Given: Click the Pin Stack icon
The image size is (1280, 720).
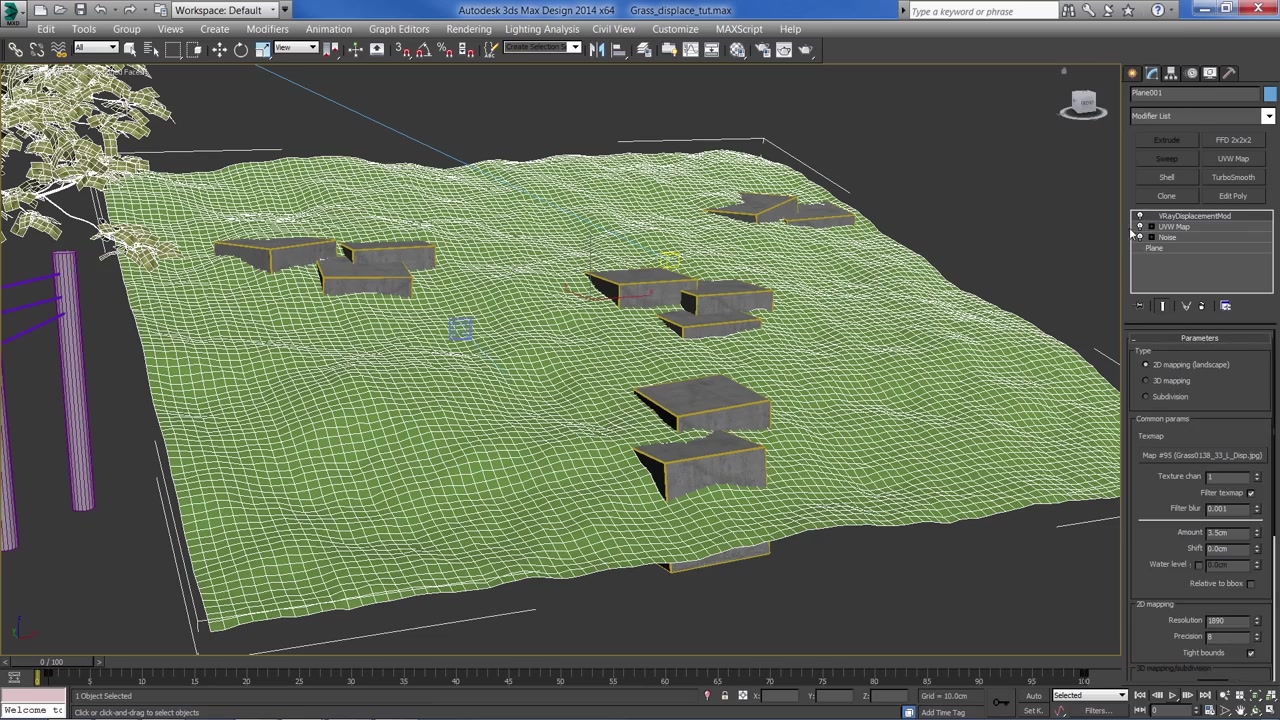Looking at the screenshot, I should 1140,306.
